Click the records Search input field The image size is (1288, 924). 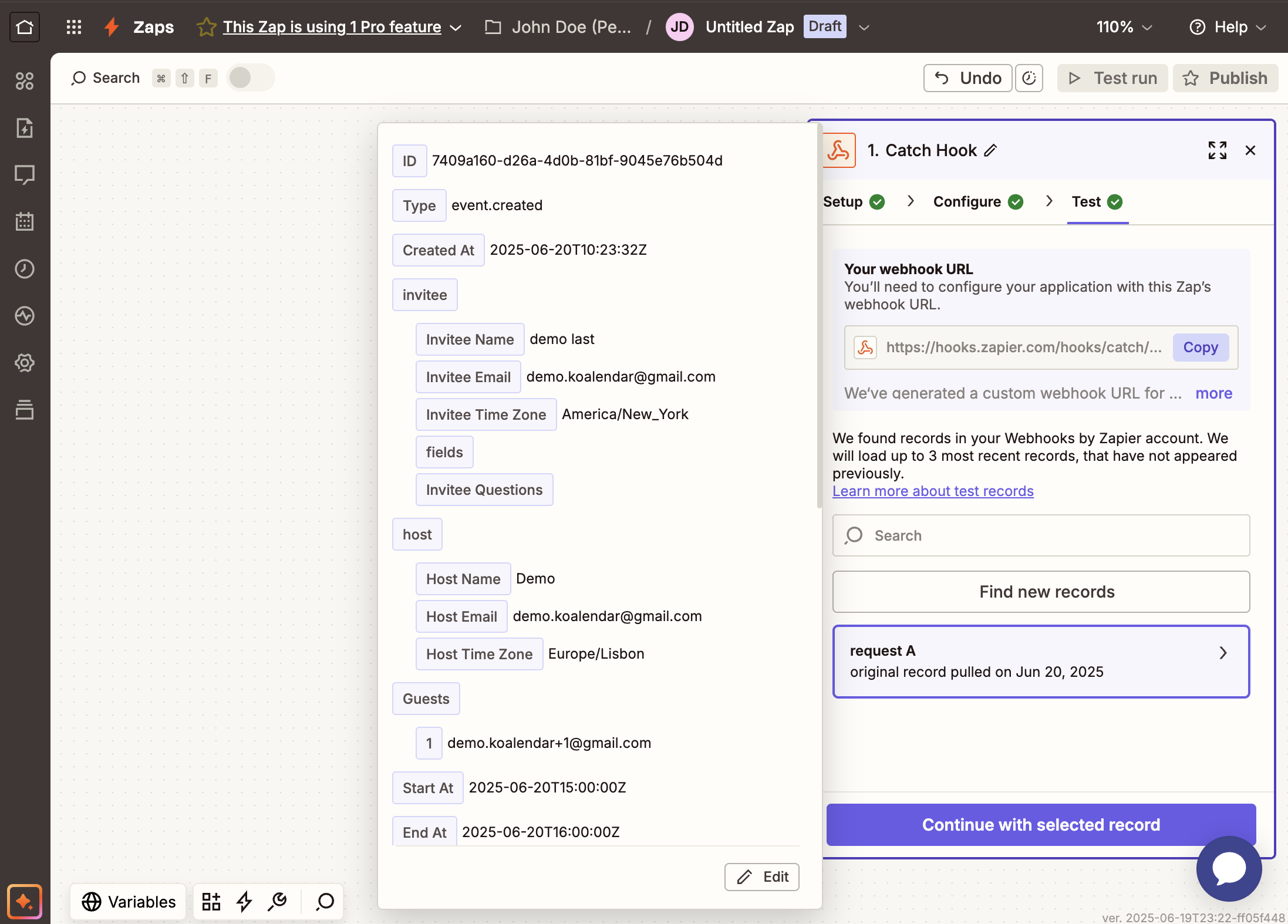click(1041, 535)
